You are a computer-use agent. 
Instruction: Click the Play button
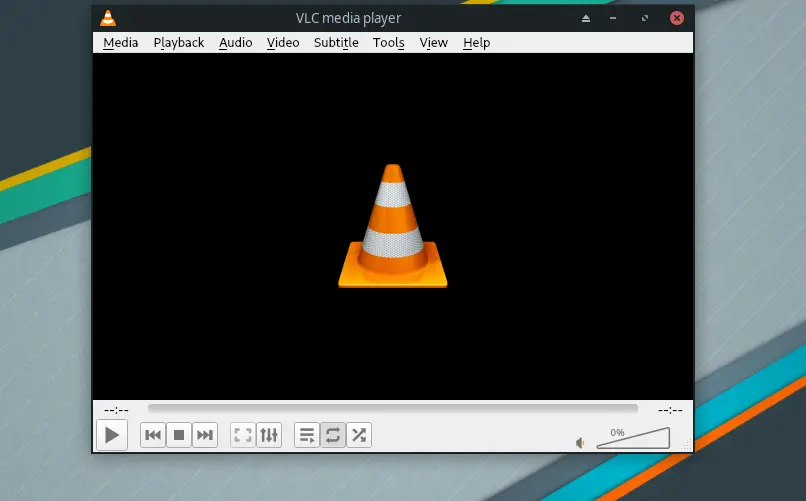(112, 435)
